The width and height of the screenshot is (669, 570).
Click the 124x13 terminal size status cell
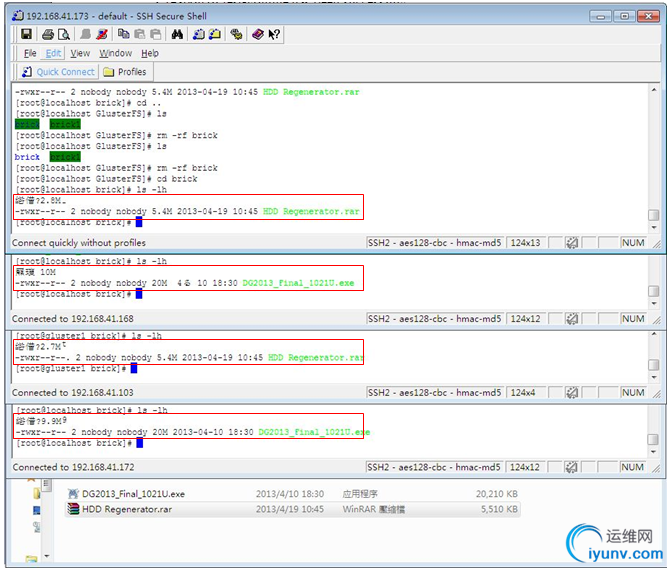pos(526,243)
